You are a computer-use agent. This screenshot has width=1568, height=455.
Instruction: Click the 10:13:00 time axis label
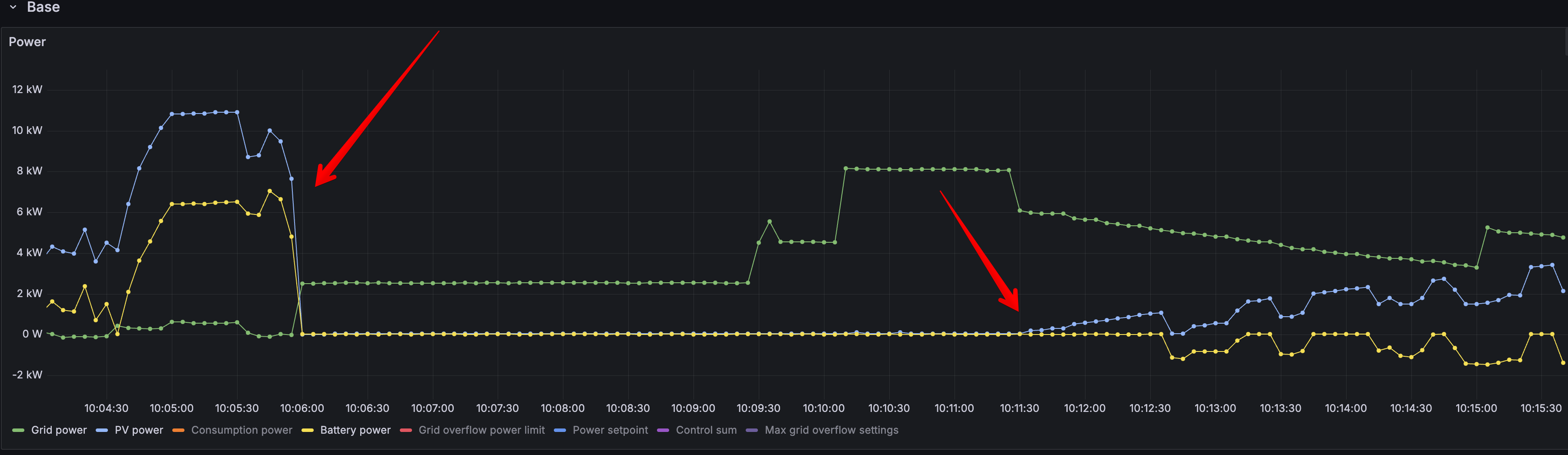(1215, 408)
